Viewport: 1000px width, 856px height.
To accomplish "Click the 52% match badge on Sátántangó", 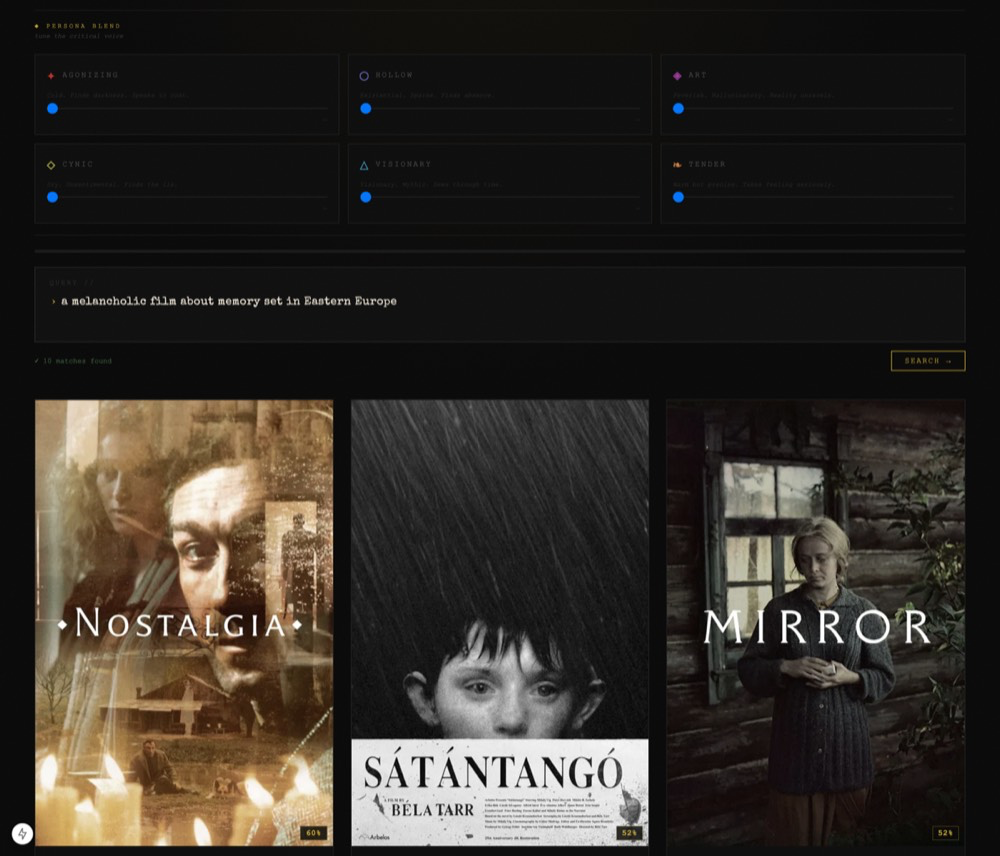I will (629, 833).
